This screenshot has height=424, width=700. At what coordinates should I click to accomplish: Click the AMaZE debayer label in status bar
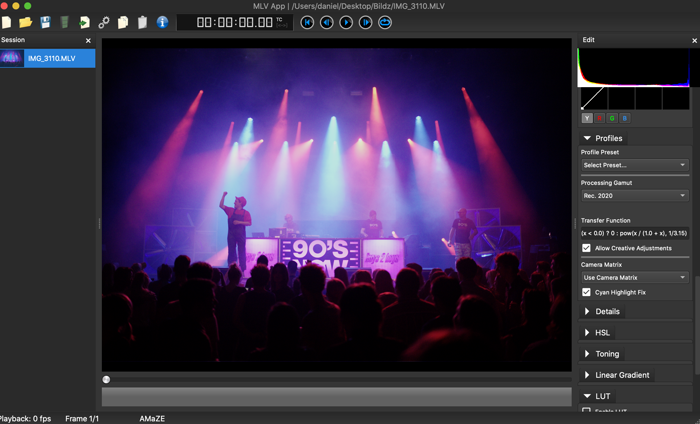pos(152,419)
